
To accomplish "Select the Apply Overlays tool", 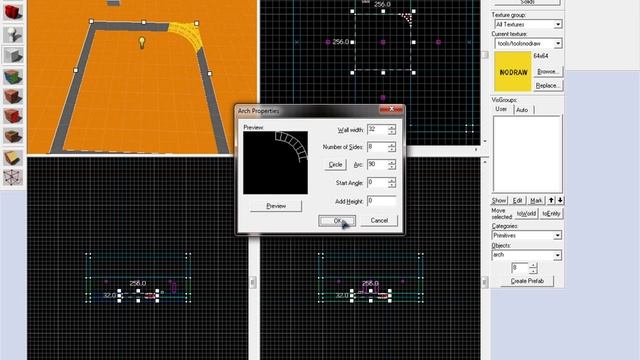I will (x=13, y=137).
